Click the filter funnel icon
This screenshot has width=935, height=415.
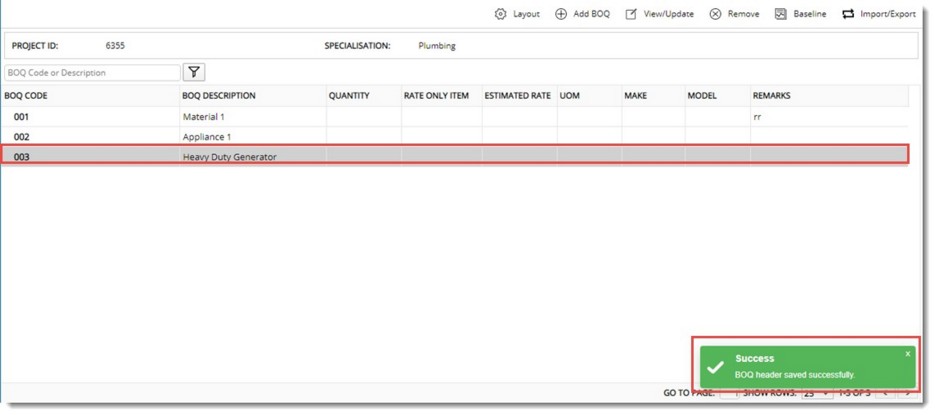[194, 73]
